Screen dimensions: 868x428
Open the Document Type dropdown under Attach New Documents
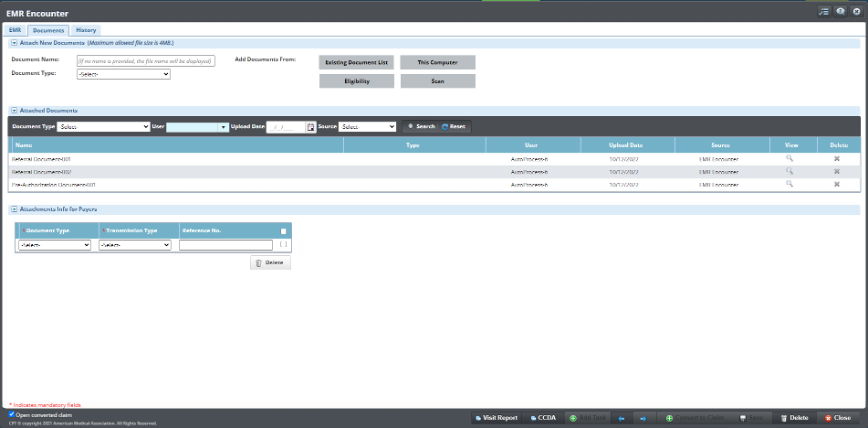[x=123, y=74]
